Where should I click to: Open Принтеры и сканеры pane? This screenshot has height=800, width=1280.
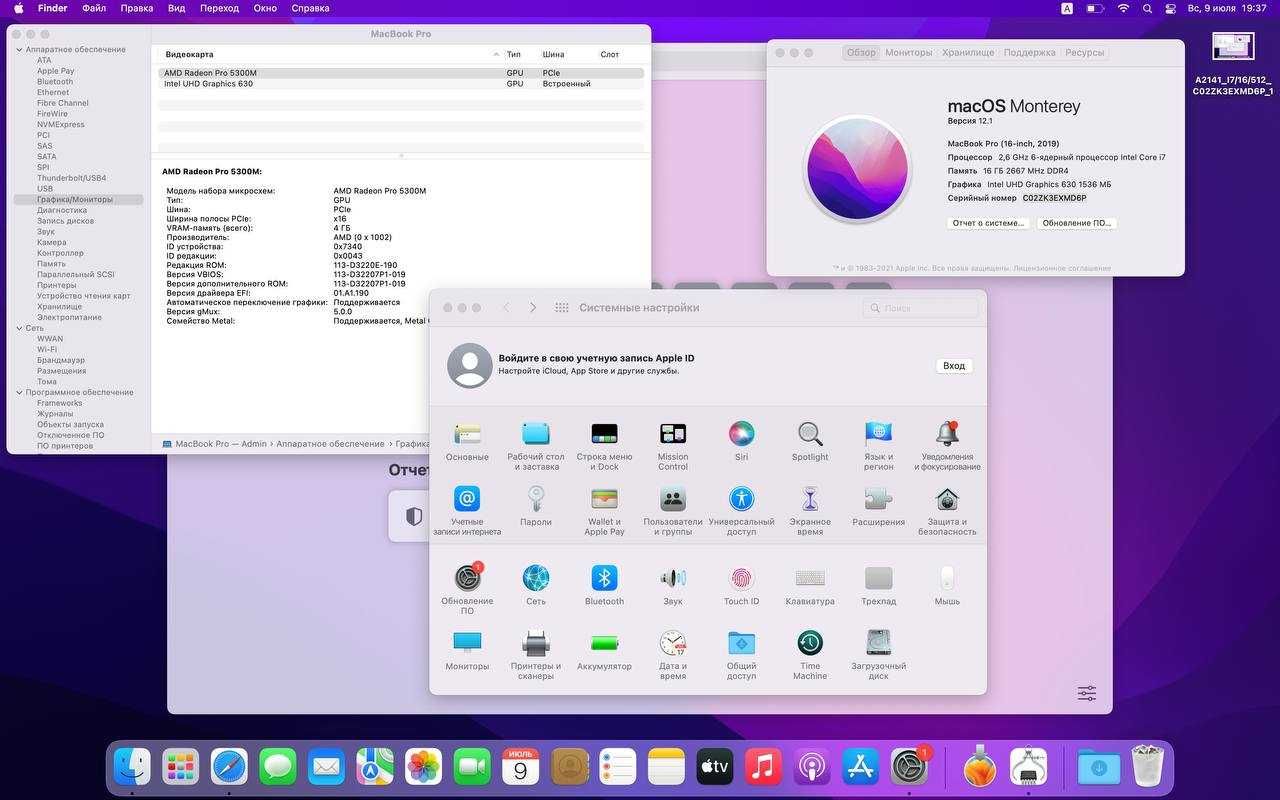click(536, 642)
